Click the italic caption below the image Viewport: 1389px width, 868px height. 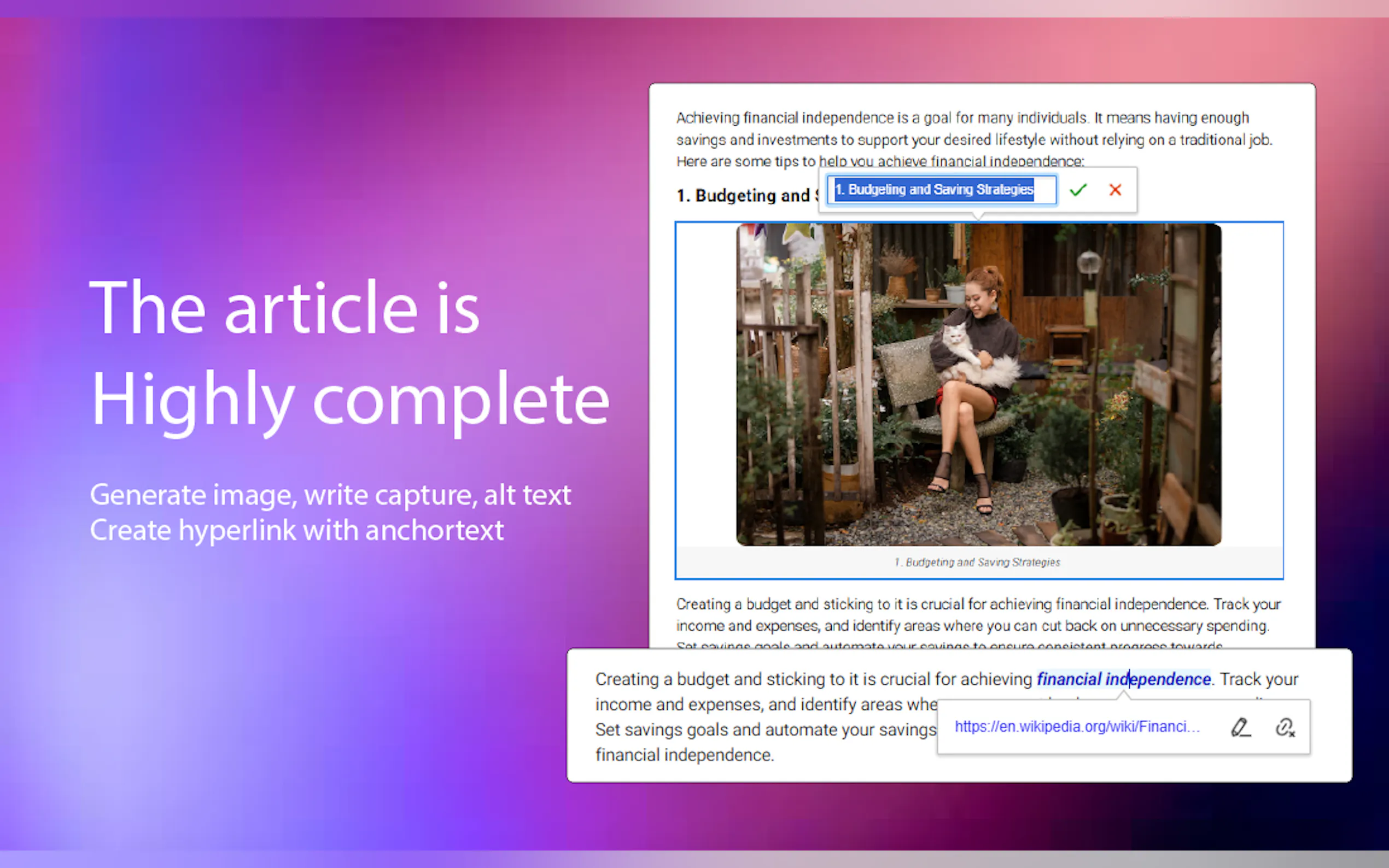977,562
